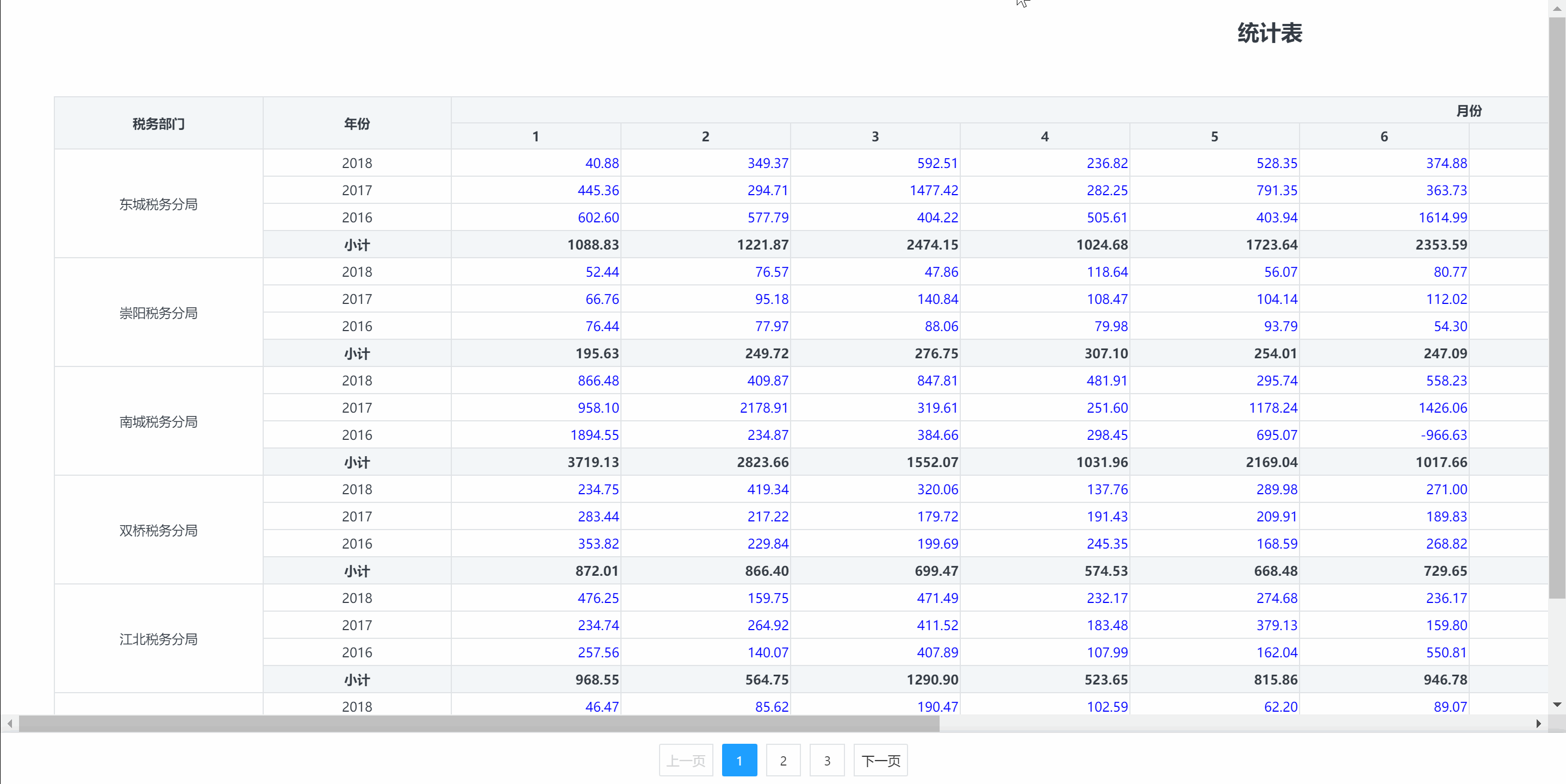The height and width of the screenshot is (784, 1566).
Task: Select current page 1 button
Action: [x=739, y=760]
